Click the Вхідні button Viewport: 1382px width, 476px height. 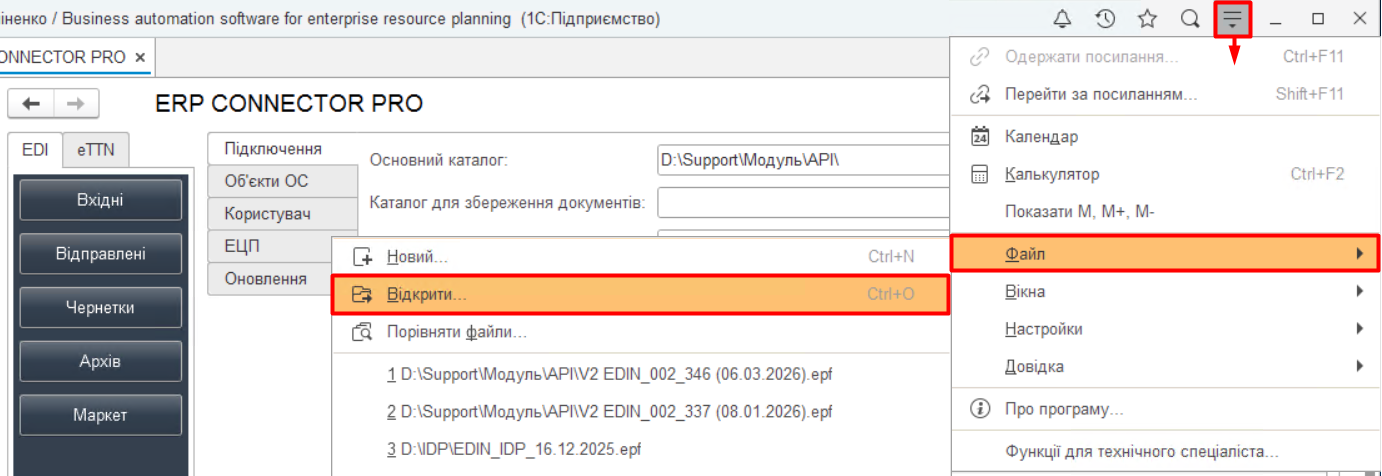point(101,200)
